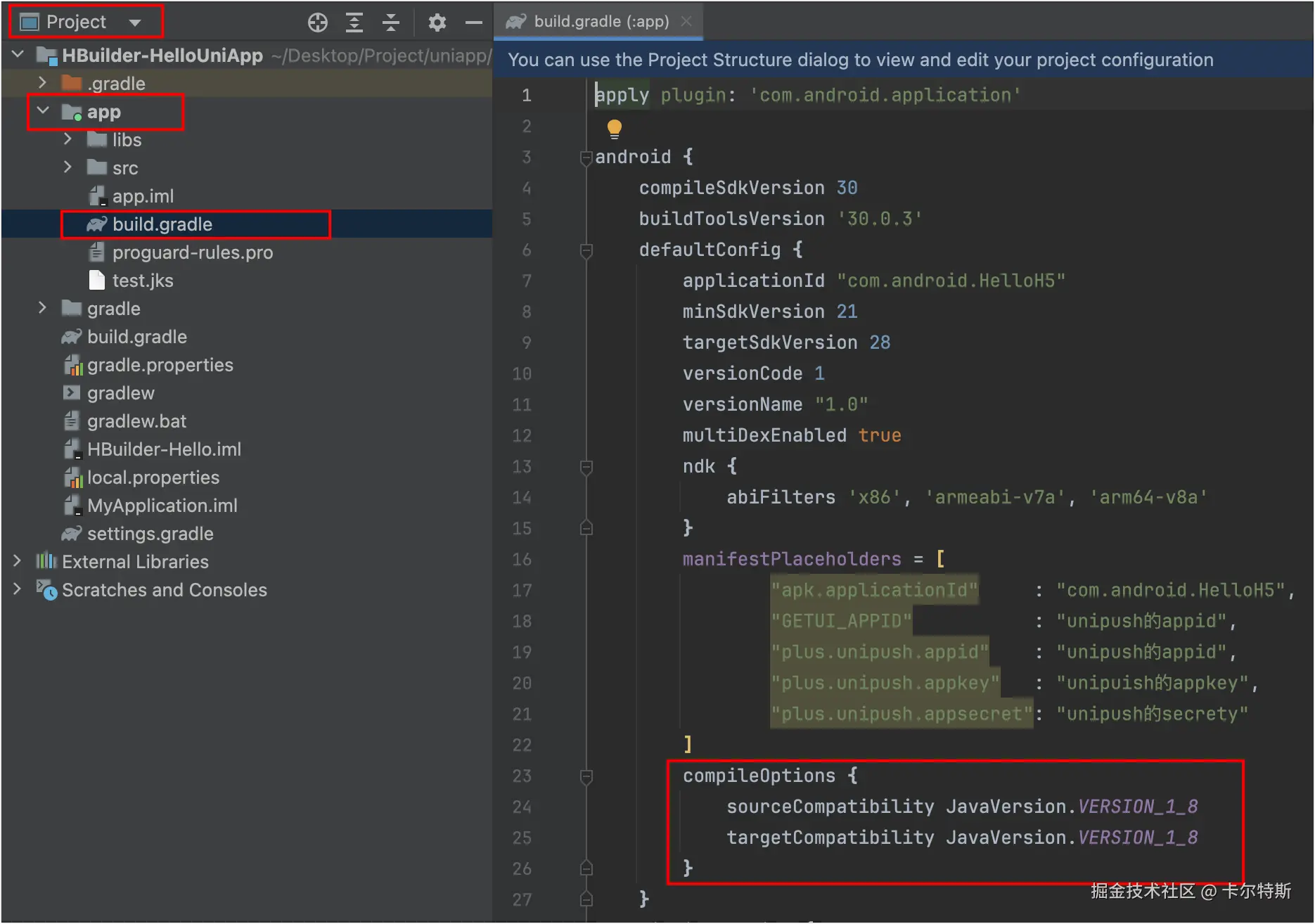Image resolution: width=1315 pixels, height=924 pixels.
Task: Open the Project panel settings gear
Action: (437, 23)
